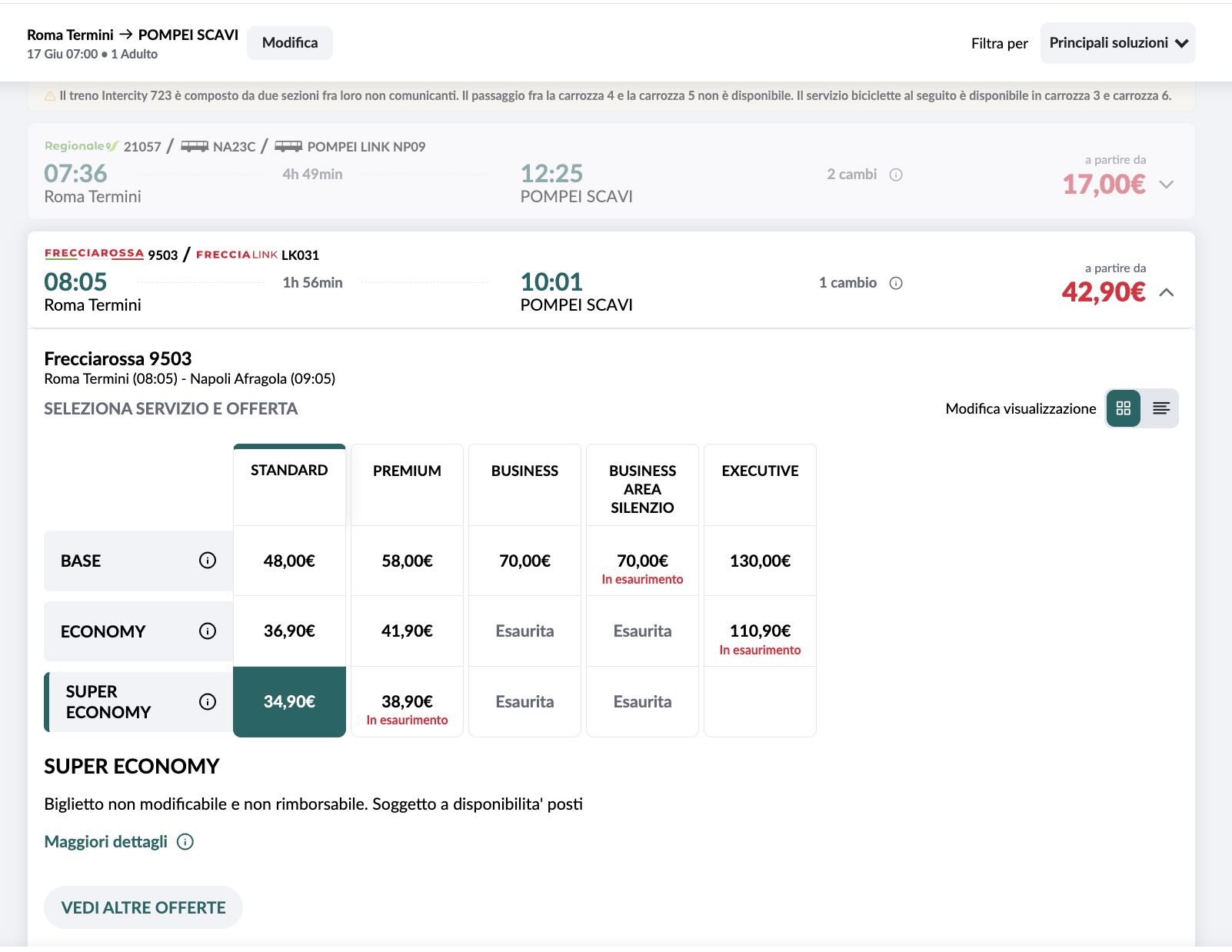
Task: Switch to grid view of offers
Action: [x=1124, y=408]
